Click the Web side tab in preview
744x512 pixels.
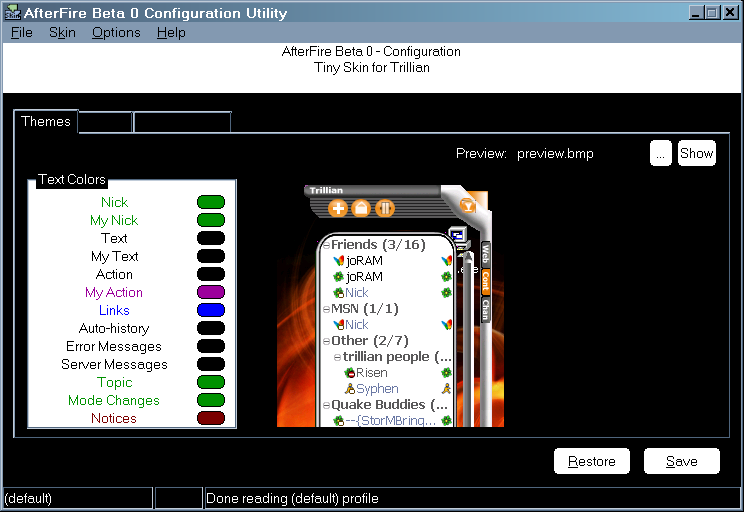(485, 255)
